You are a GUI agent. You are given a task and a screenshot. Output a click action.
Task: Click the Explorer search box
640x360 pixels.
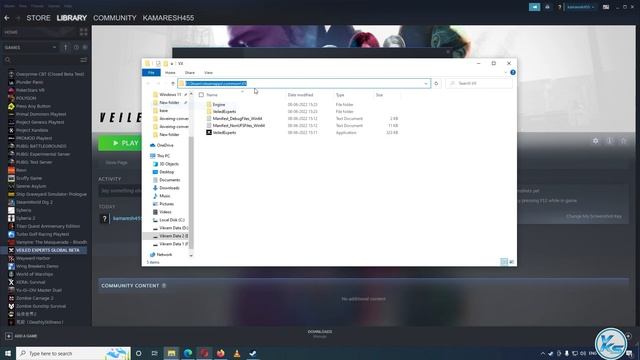point(479,83)
